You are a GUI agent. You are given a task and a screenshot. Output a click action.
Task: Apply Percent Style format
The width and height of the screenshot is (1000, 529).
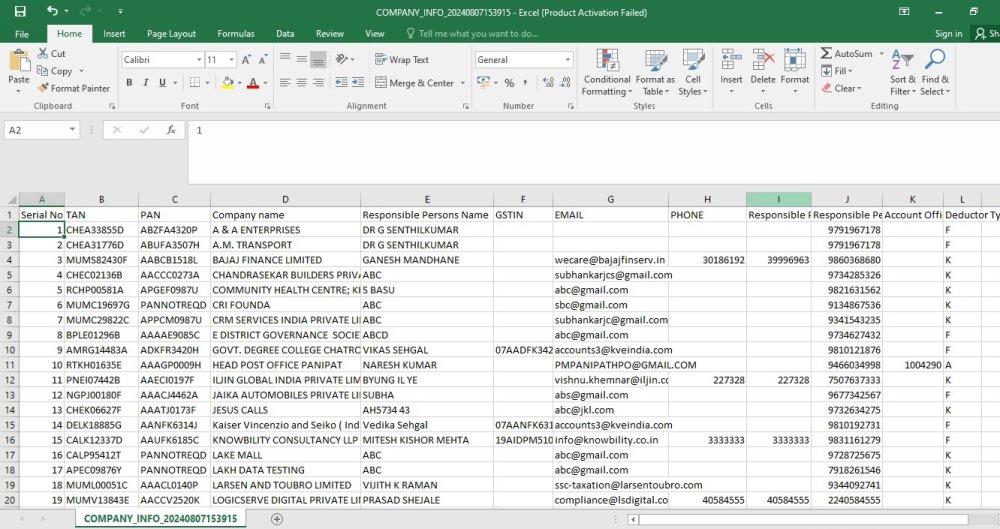(509, 83)
